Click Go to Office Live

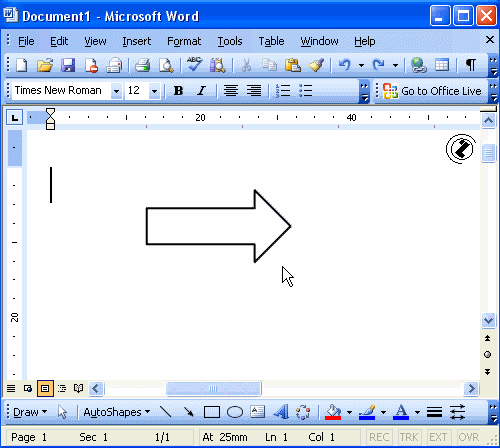click(x=432, y=91)
